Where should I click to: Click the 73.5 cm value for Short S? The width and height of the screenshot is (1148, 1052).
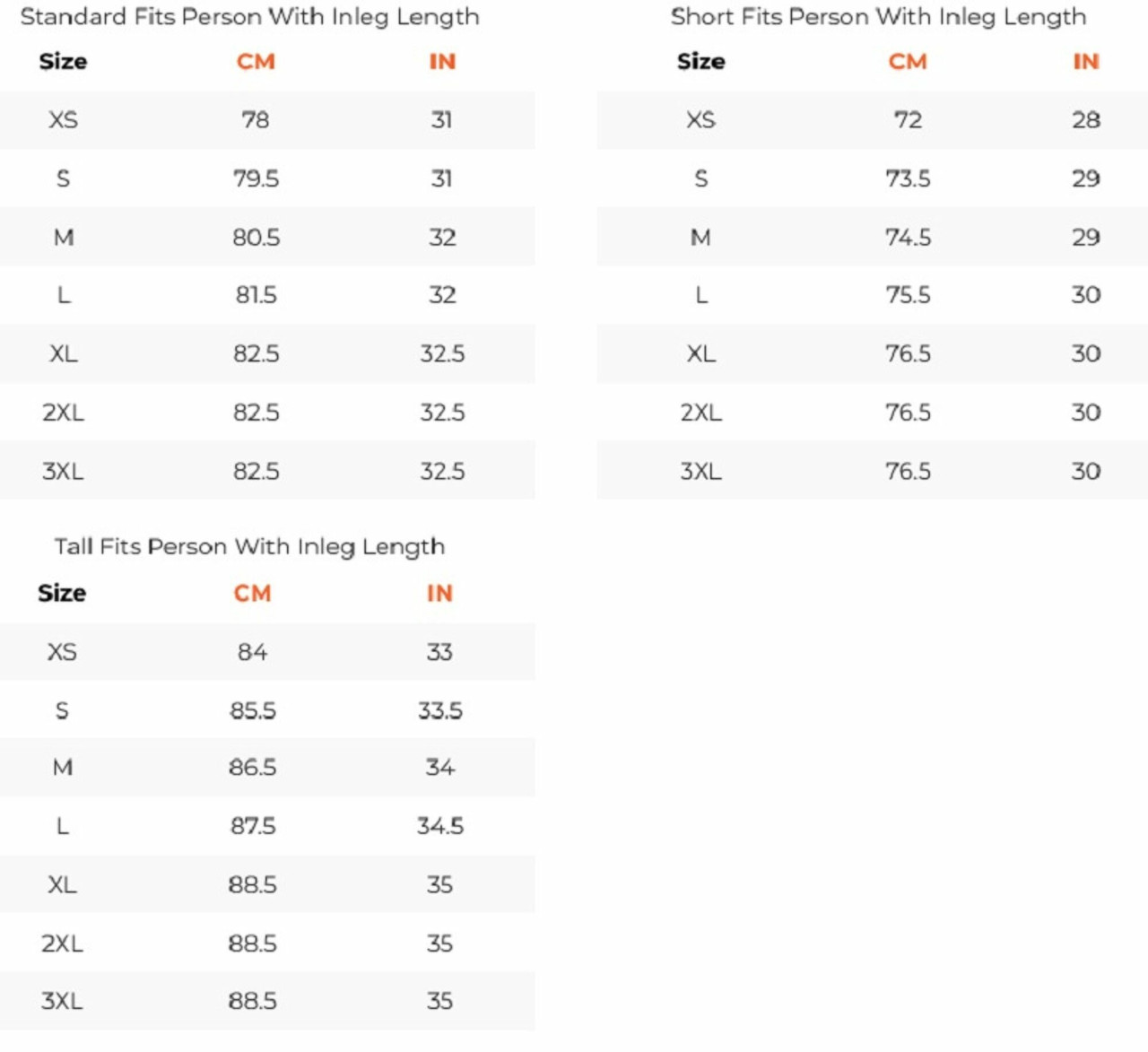point(908,178)
